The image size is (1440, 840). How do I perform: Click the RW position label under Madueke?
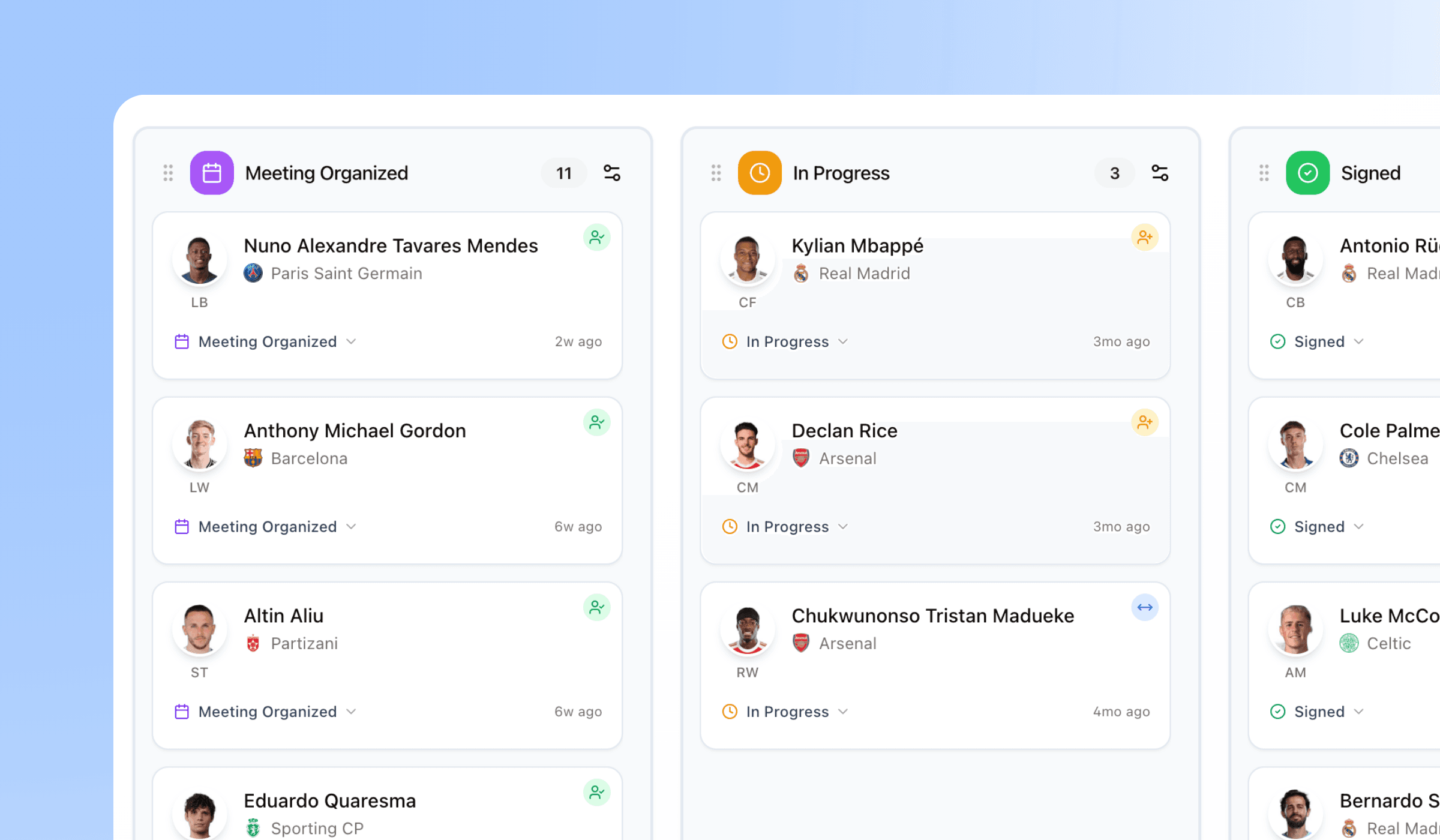[747, 673]
